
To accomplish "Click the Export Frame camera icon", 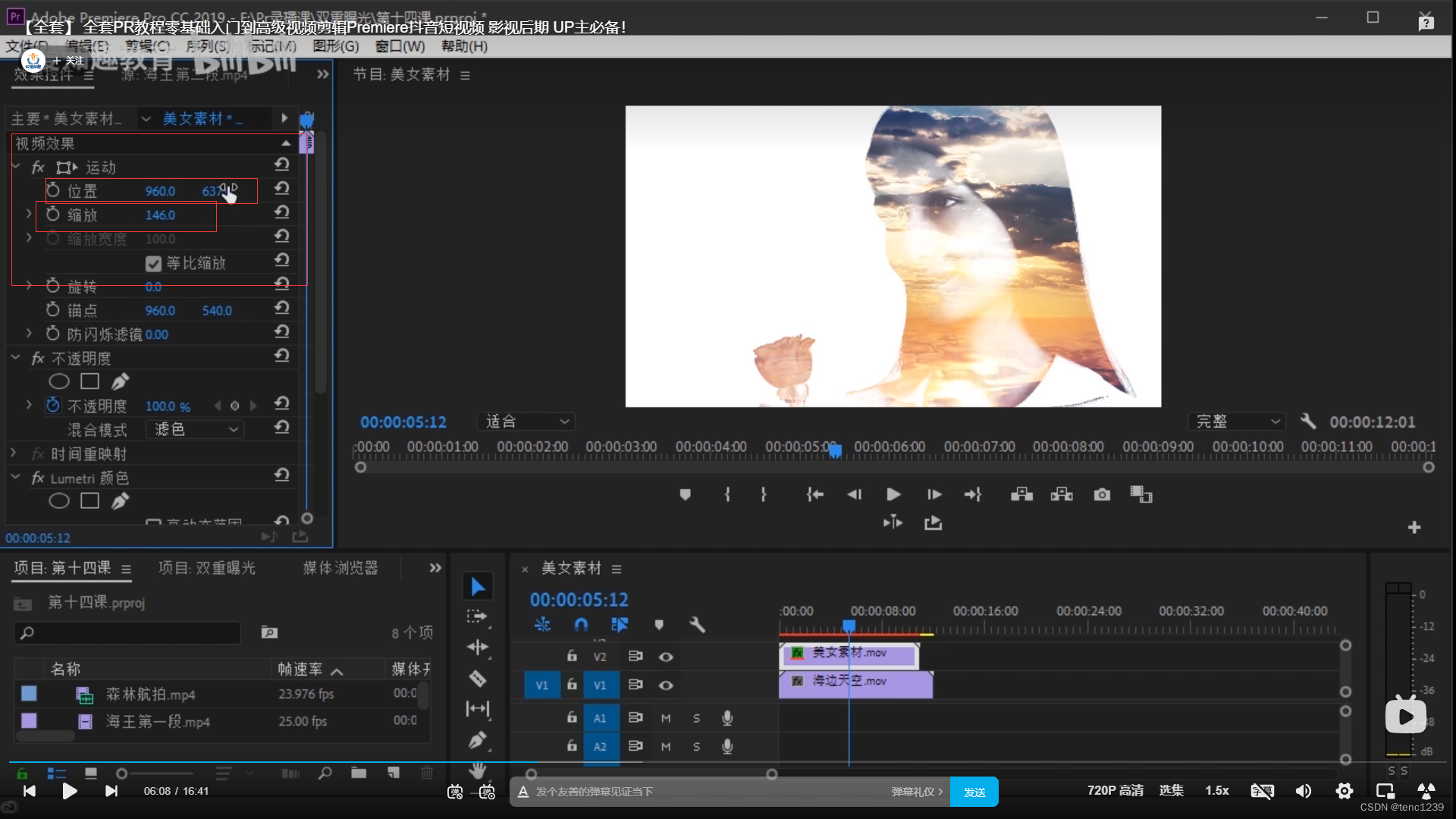I will click(x=1102, y=495).
